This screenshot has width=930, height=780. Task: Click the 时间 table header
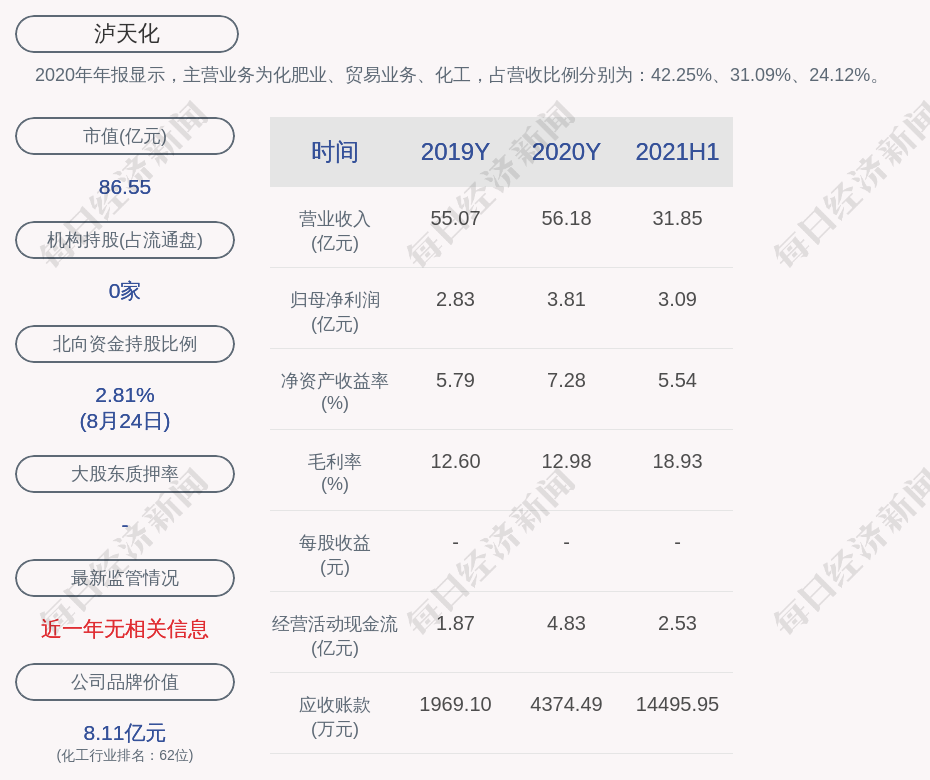click(335, 152)
